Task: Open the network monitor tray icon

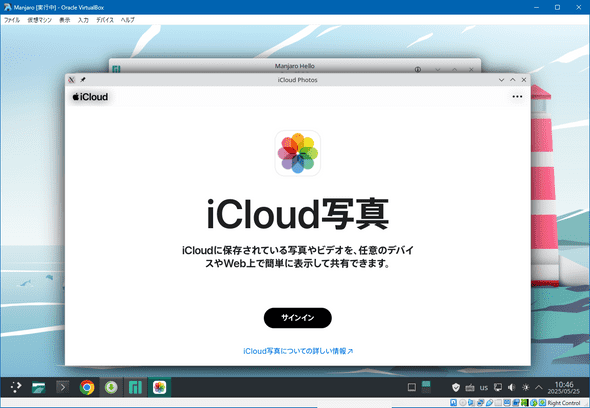Action: 498,387
